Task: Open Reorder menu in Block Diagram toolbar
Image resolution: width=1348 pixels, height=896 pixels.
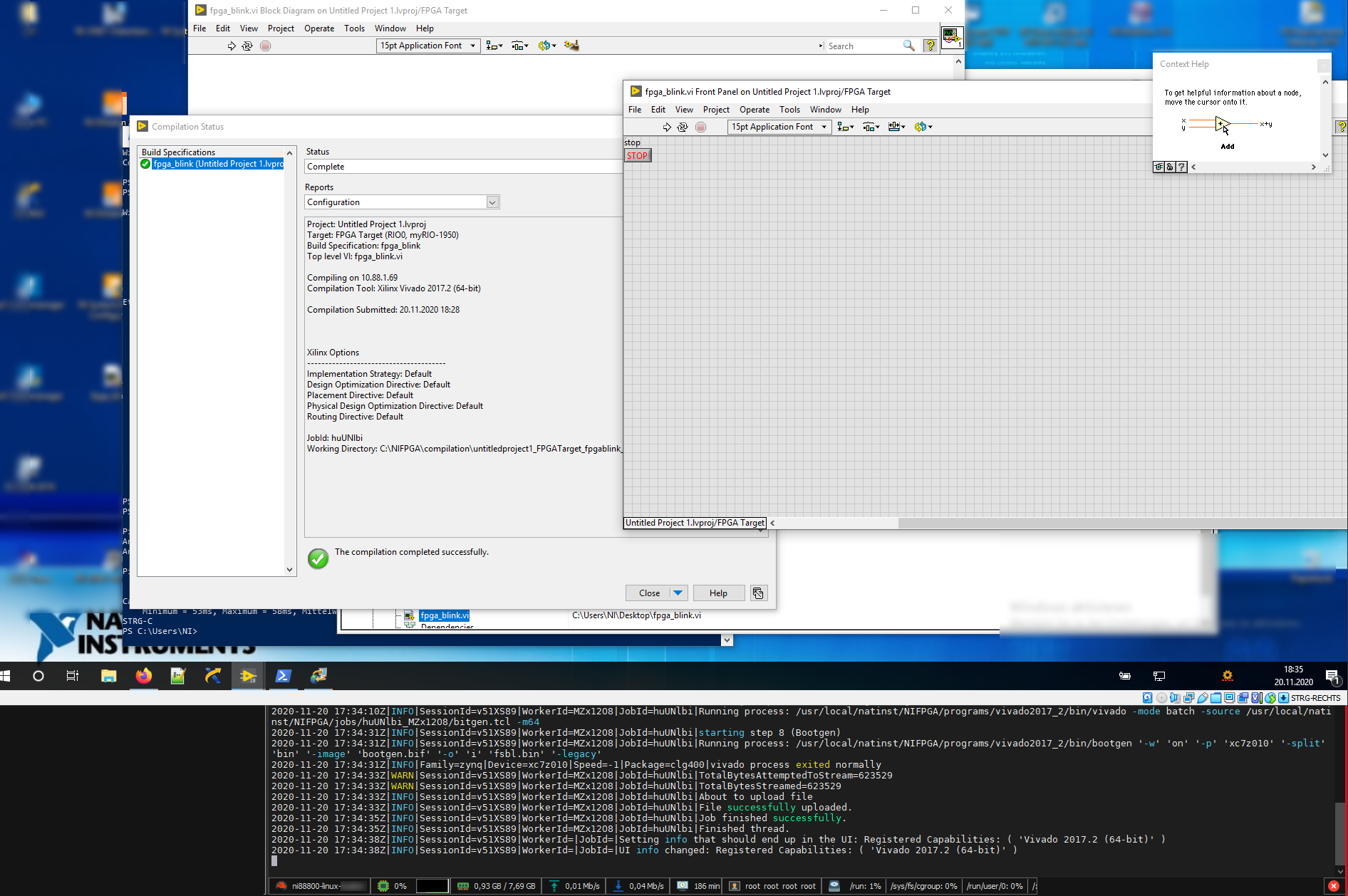Action: 546,46
